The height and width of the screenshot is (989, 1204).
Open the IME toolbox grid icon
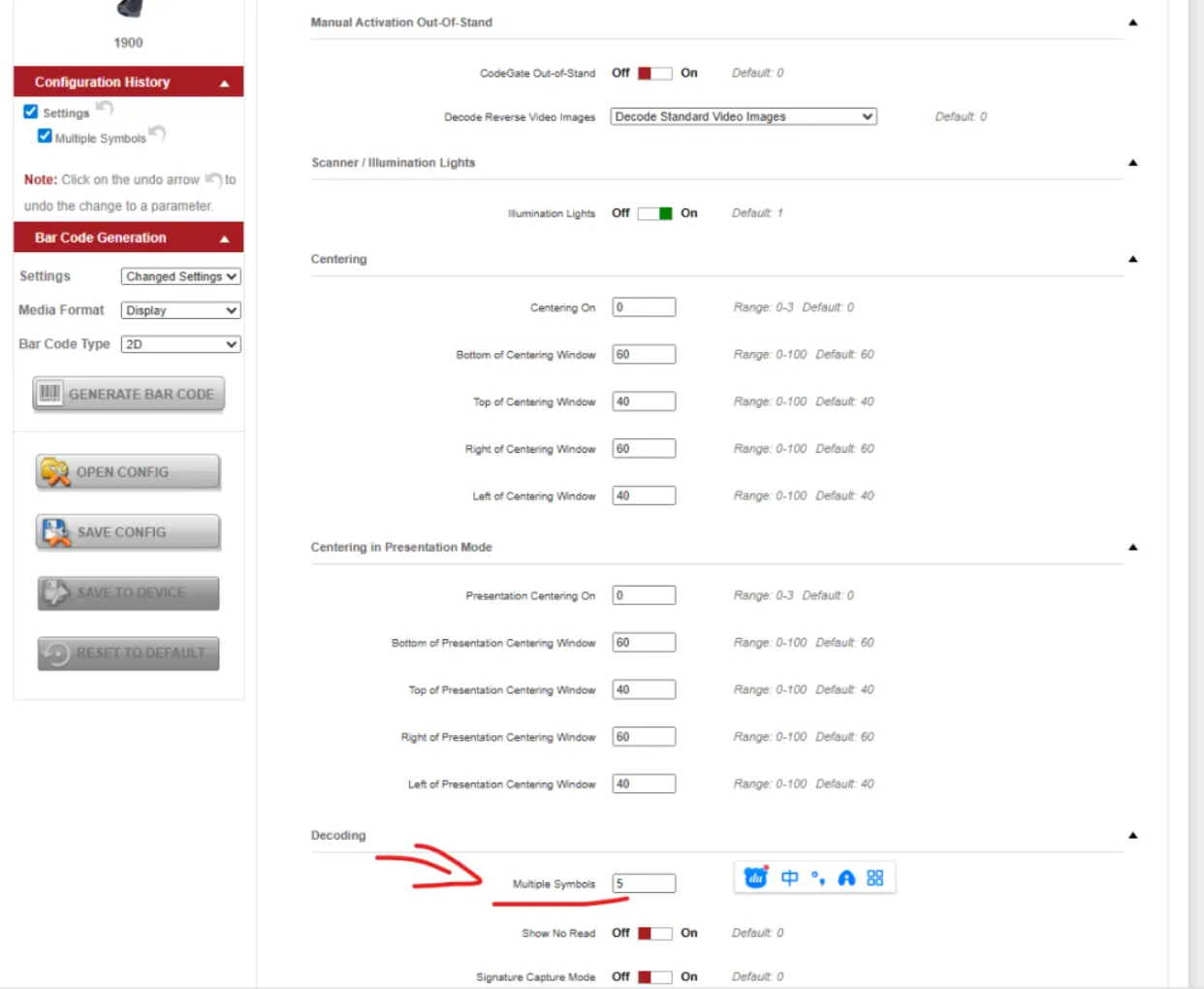coord(875,877)
